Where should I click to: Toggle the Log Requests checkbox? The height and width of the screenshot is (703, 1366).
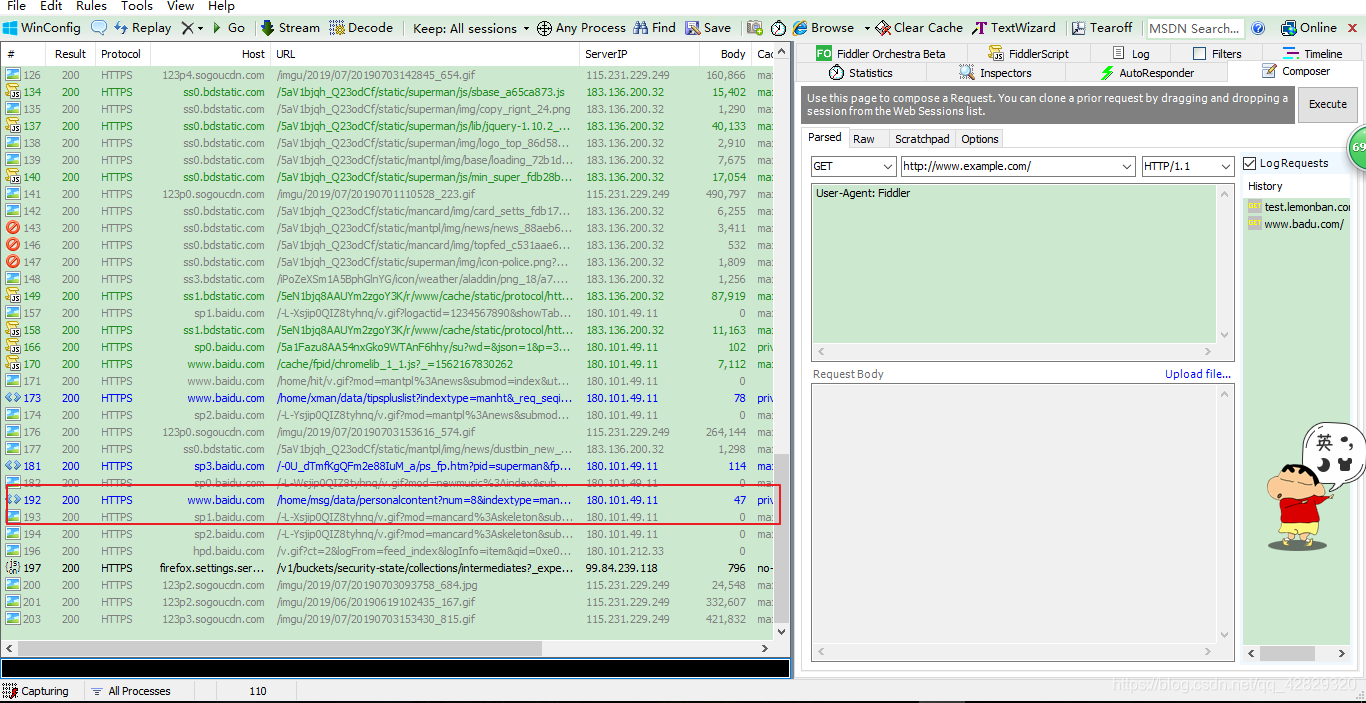coord(1250,164)
